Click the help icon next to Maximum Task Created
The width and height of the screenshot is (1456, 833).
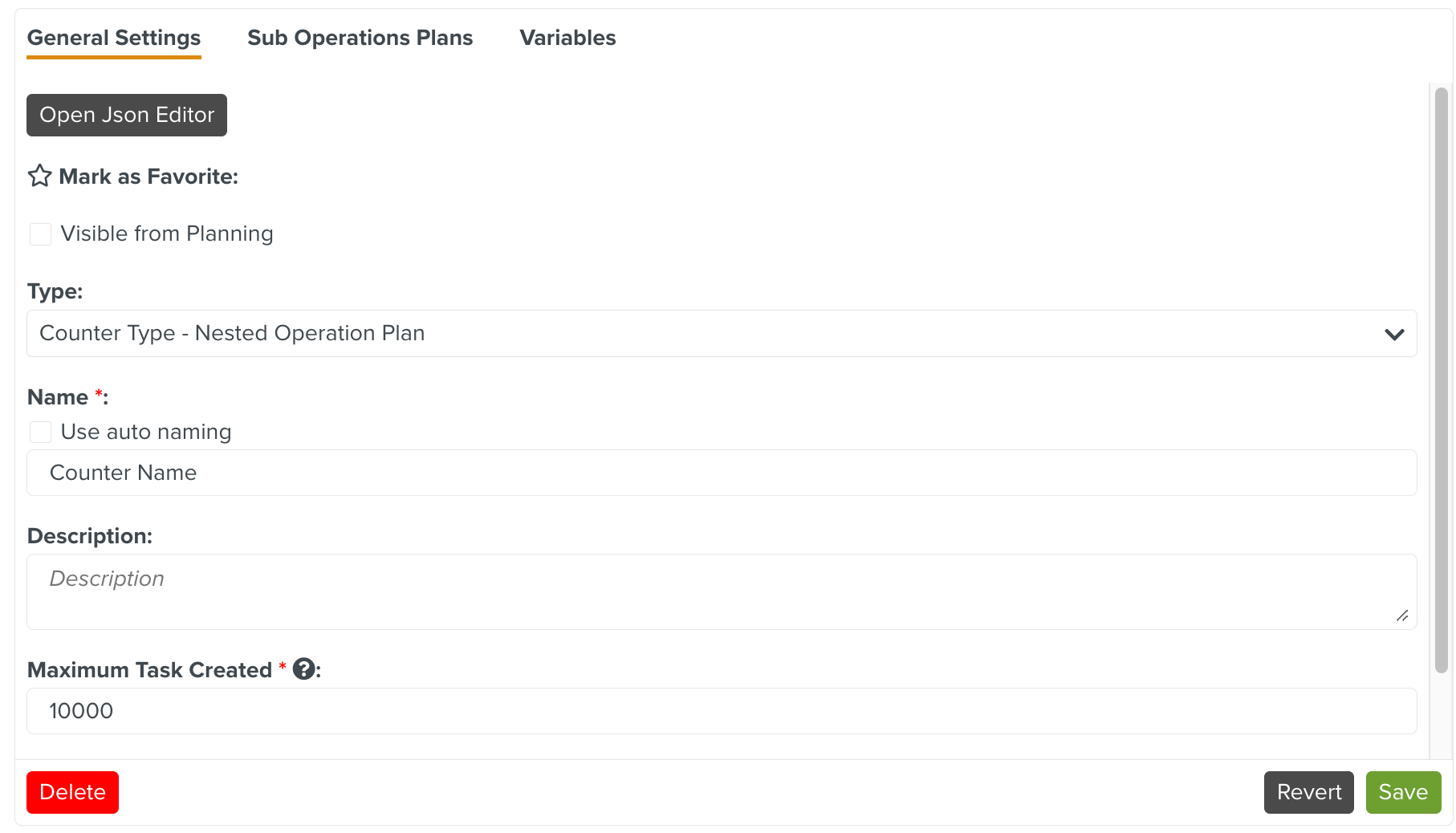click(x=305, y=668)
